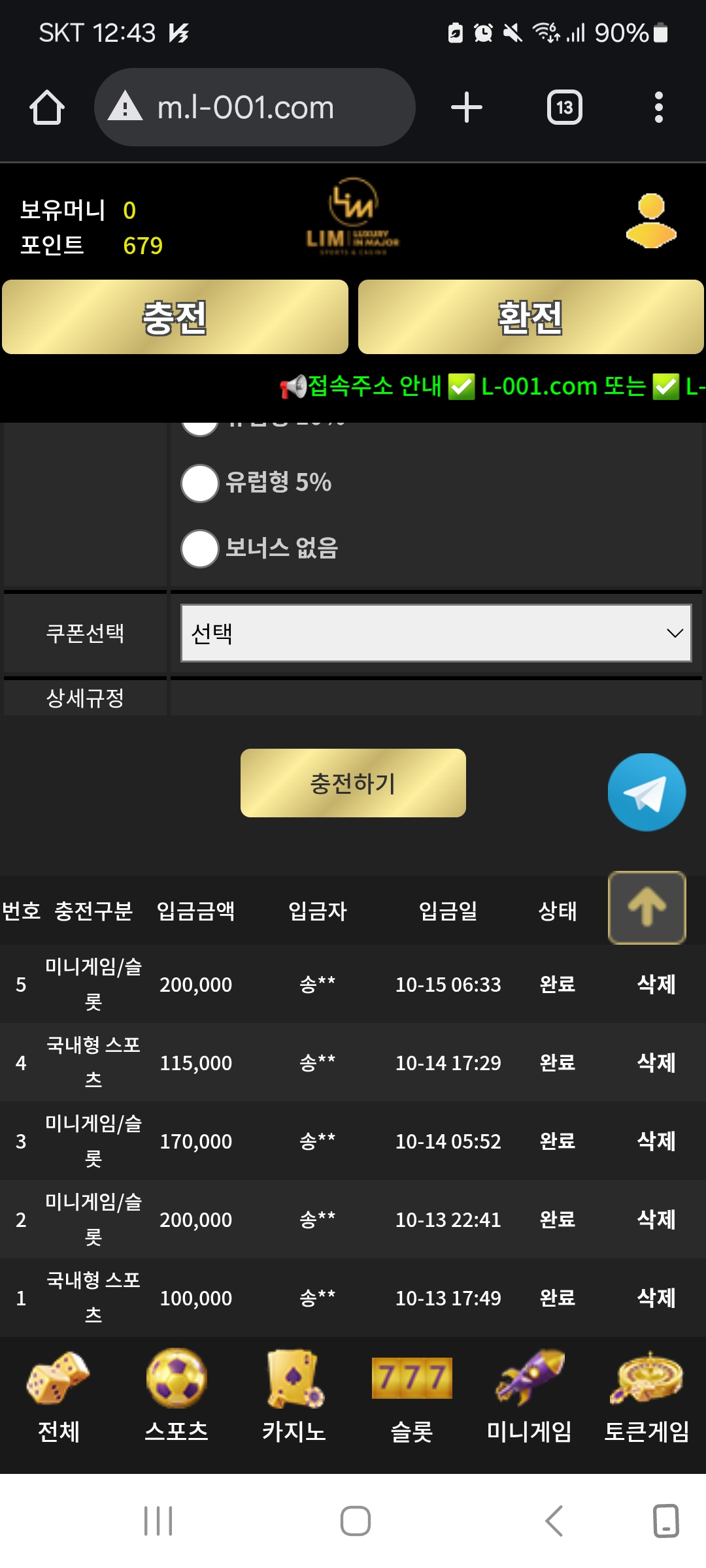
Task: Tap the scroll-to-top arrow button
Action: (x=647, y=907)
